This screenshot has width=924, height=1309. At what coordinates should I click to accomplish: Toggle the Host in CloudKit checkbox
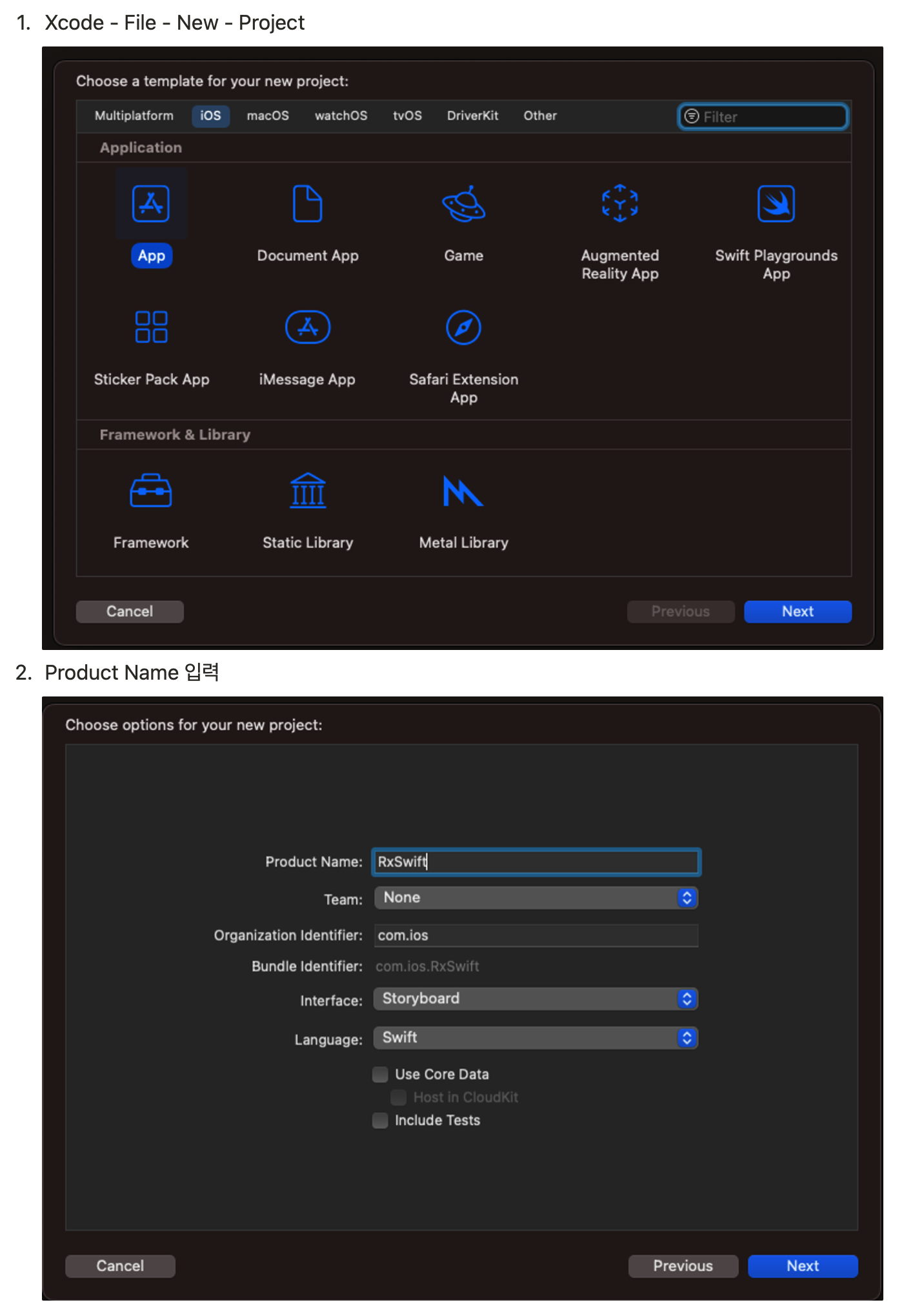coord(398,1097)
